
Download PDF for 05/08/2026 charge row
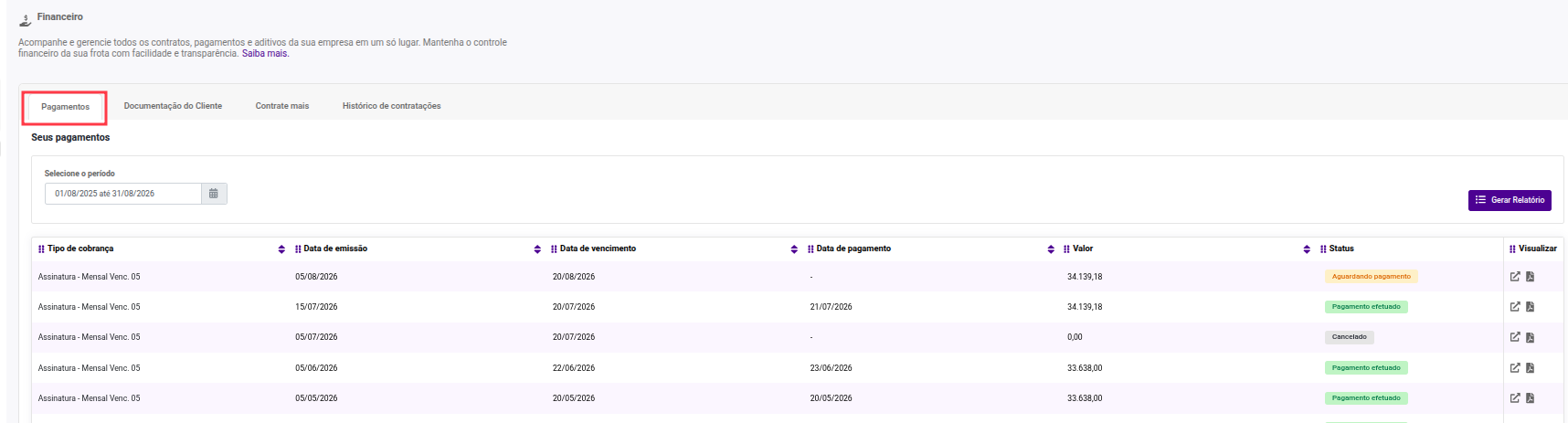click(x=1530, y=277)
